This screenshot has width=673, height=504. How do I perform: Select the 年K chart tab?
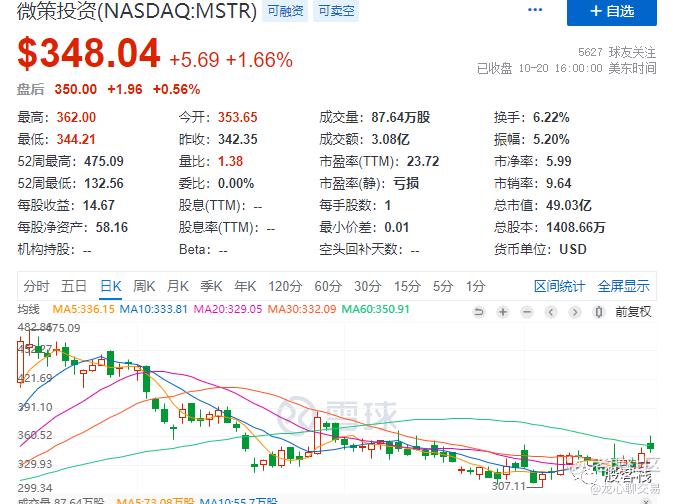click(x=245, y=286)
